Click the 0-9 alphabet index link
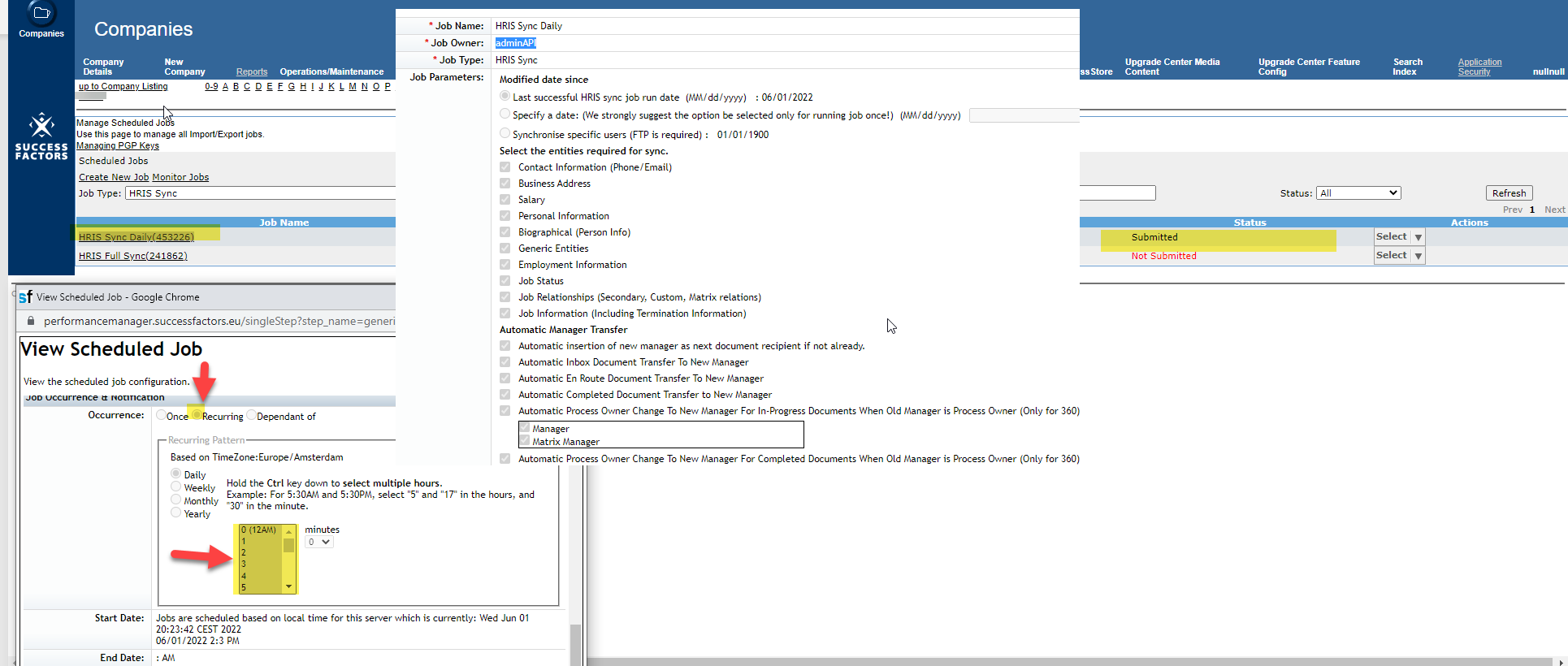Screen dimensions: 1568x666 pos(211,86)
